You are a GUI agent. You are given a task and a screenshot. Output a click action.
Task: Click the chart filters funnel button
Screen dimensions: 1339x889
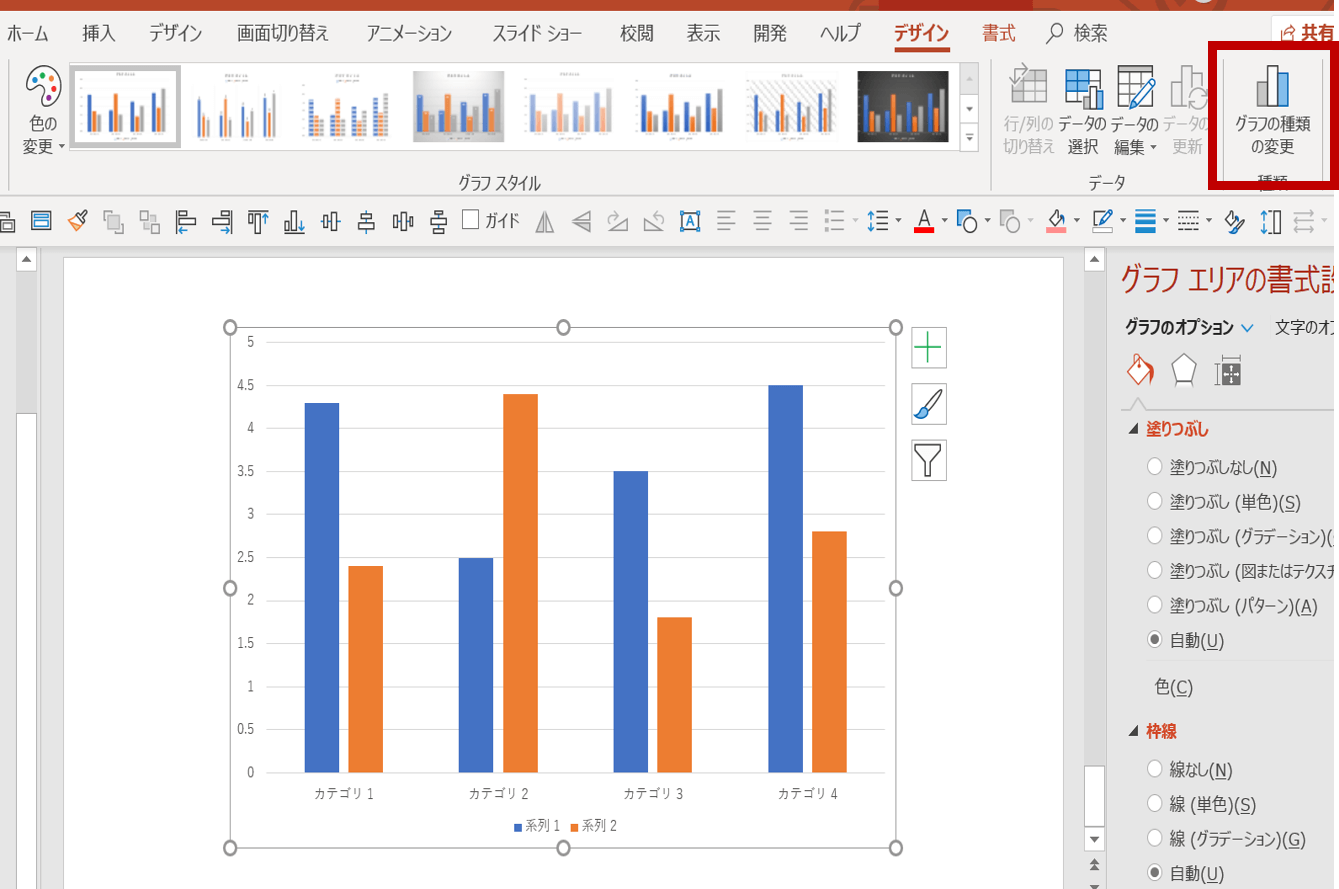click(x=929, y=460)
